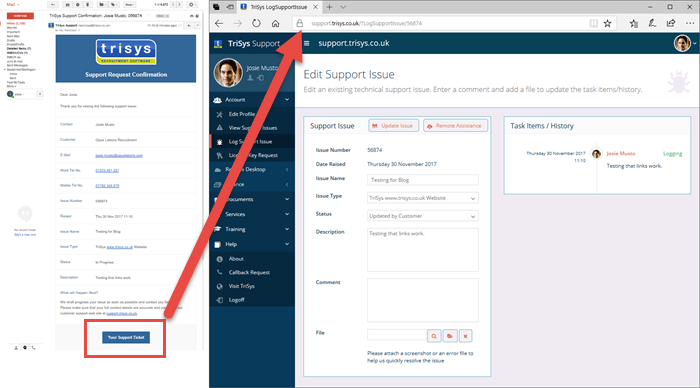Expand the Documents menu section
This screenshot has height=388, width=700.
click(x=252, y=199)
